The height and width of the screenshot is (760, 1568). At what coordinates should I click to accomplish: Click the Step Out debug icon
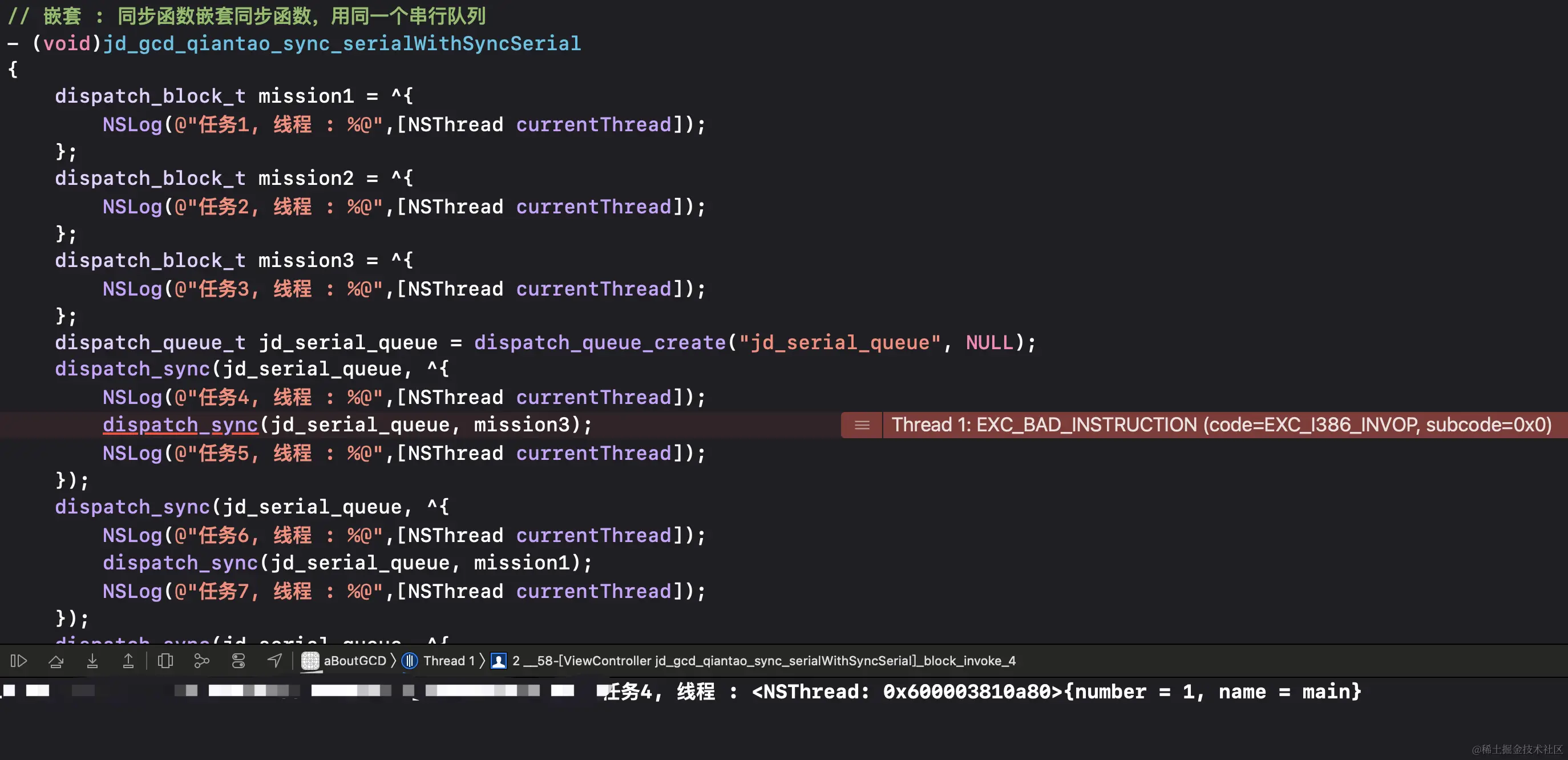pos(128,661)
